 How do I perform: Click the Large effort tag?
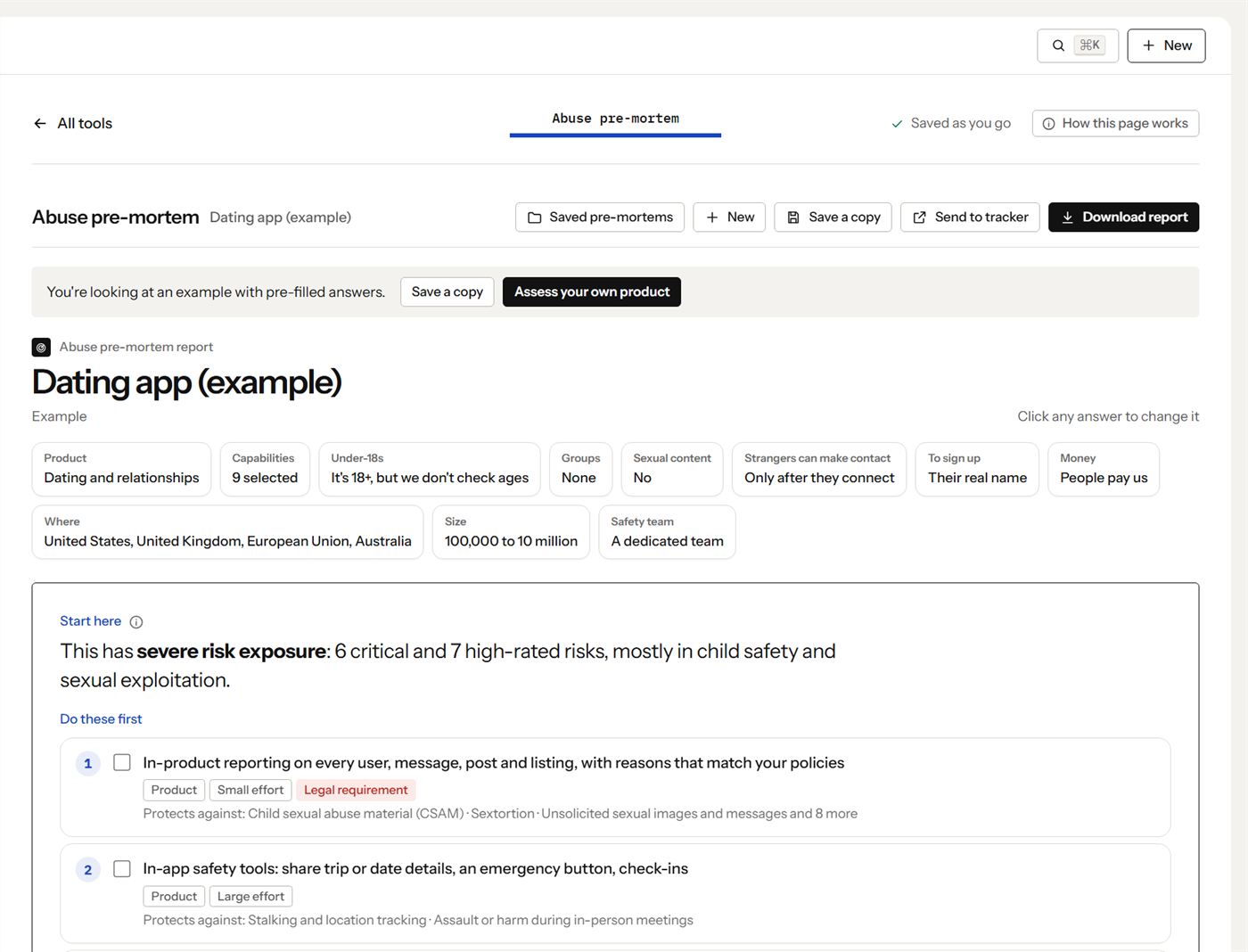click(250, 897)
